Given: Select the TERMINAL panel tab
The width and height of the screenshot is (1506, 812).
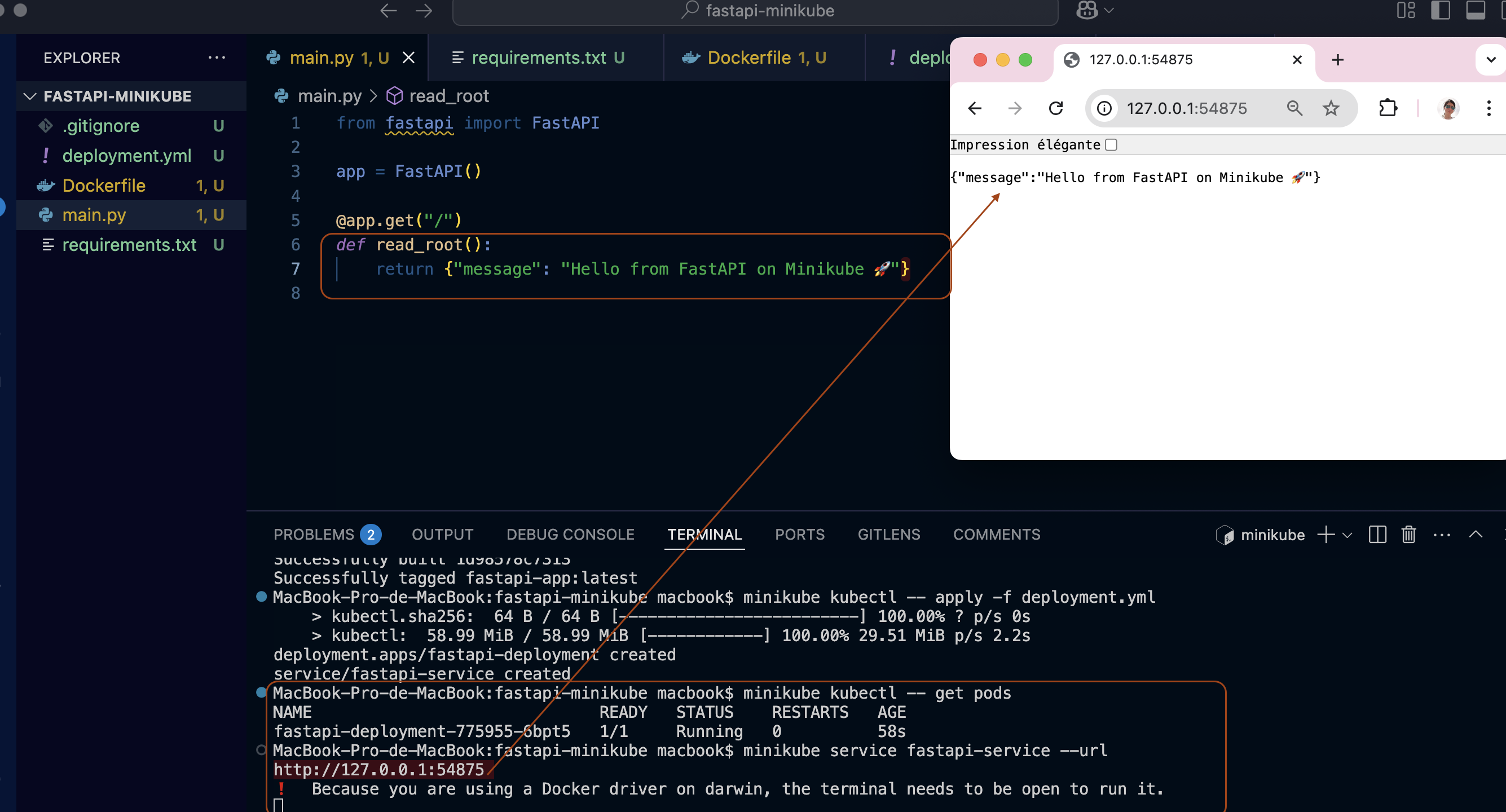Looking at the screenshot, I should click(704, 535).
